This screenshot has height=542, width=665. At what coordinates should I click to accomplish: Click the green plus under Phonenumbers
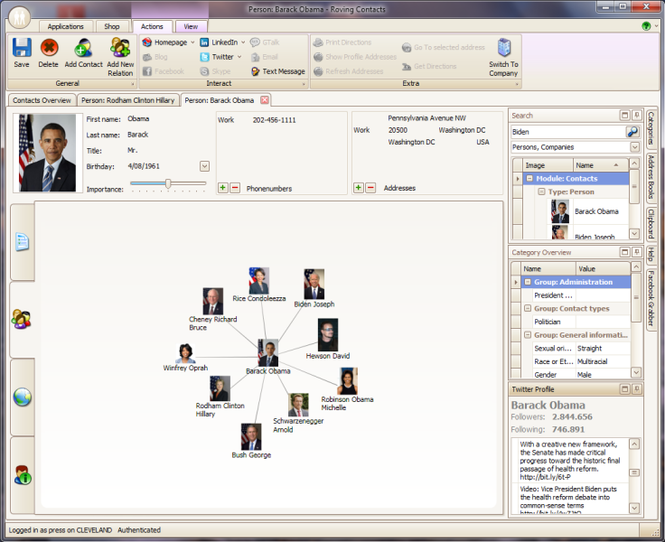(223, 187)
